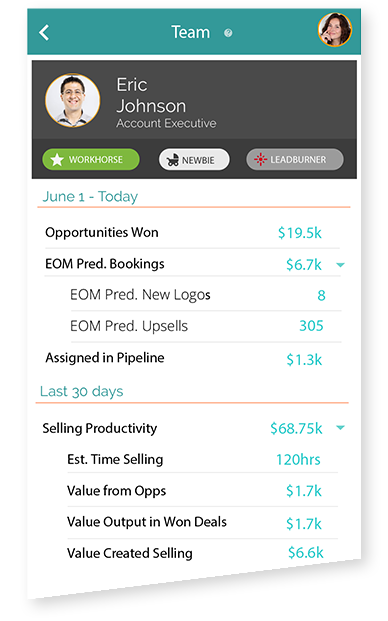The image size is (388, 621).
Task: Tap the Team header title
Action: 190,32
